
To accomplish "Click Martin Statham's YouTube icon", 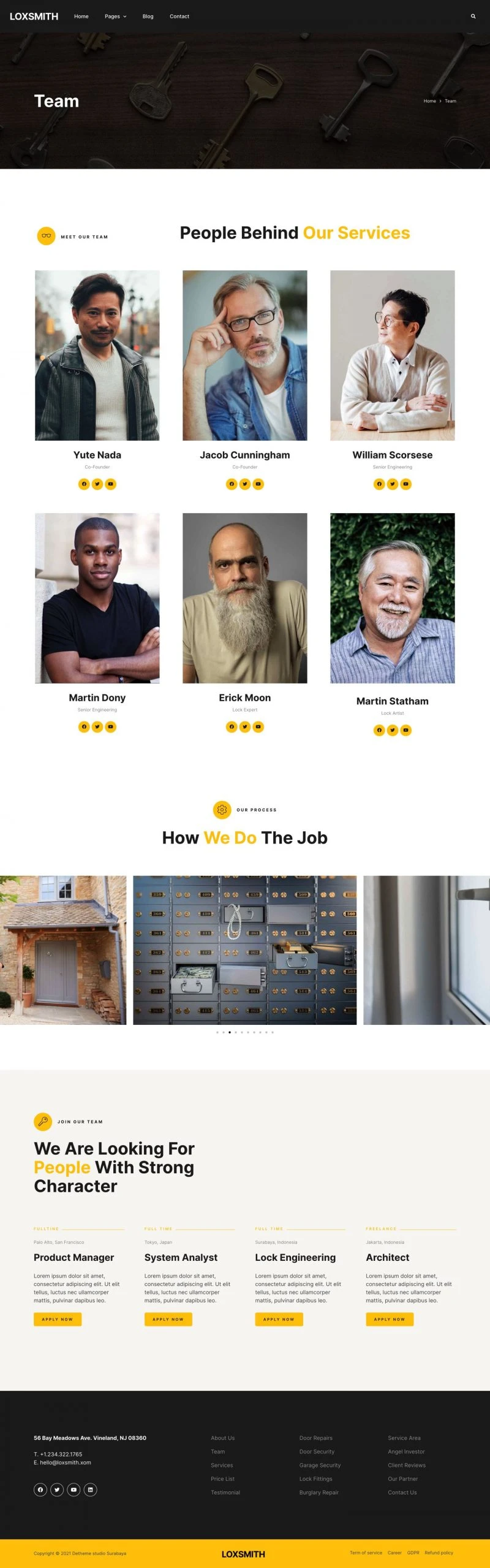I will [405, 730].
